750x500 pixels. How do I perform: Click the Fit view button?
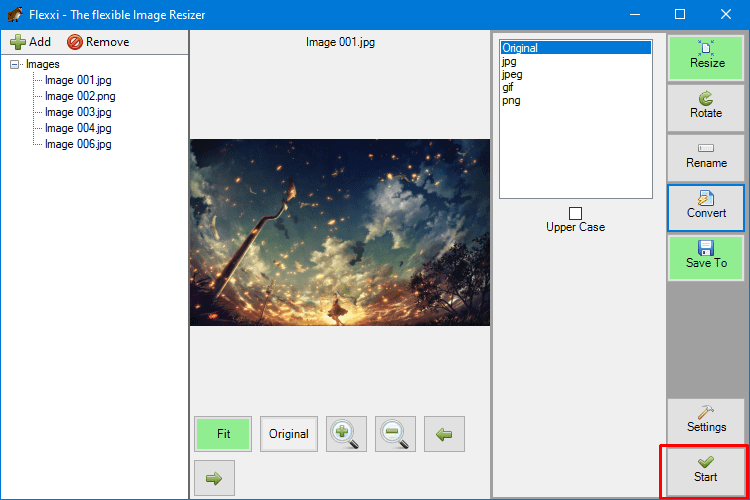223,434
